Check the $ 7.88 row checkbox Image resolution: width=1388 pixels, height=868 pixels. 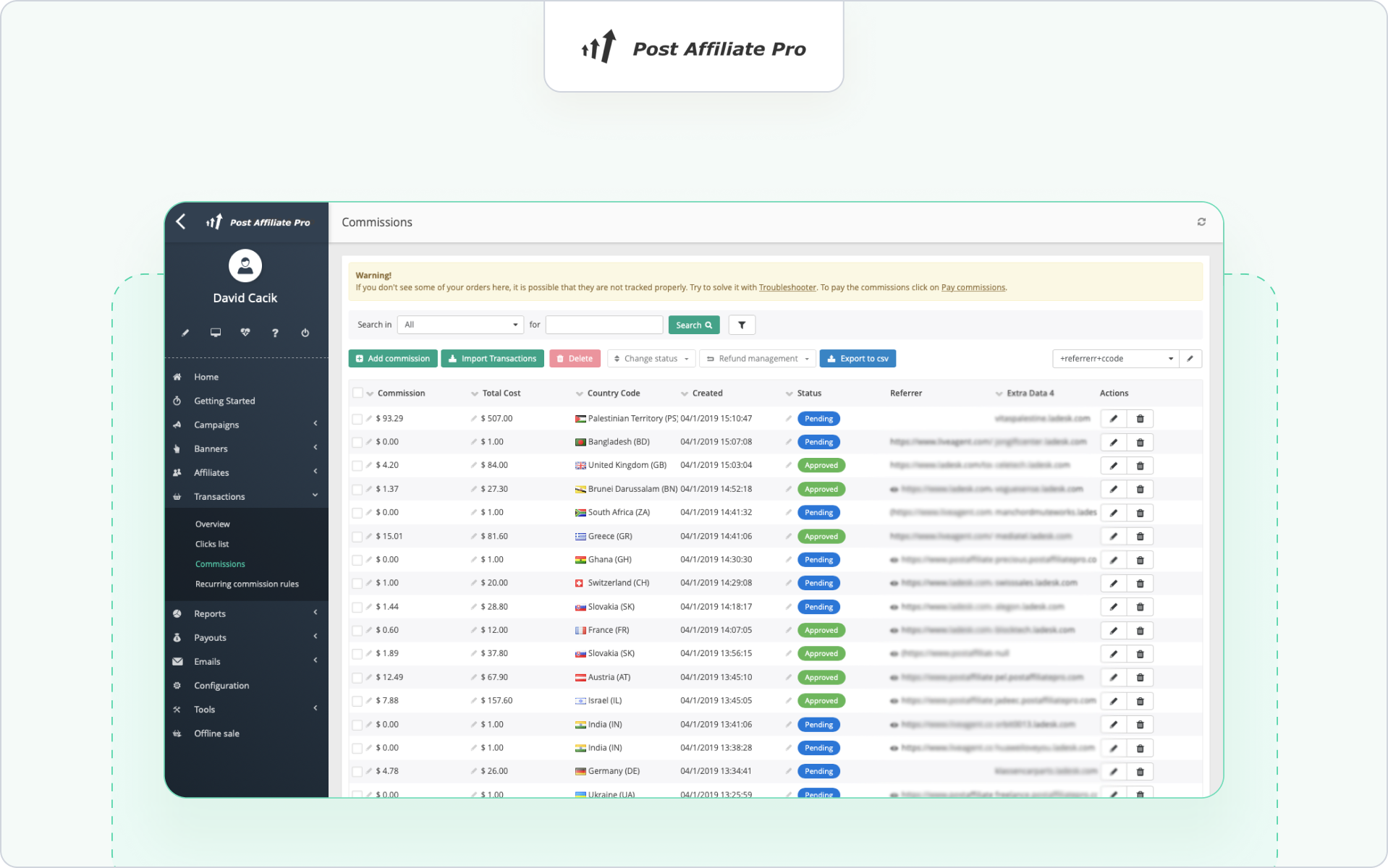[x=357, y=701]
